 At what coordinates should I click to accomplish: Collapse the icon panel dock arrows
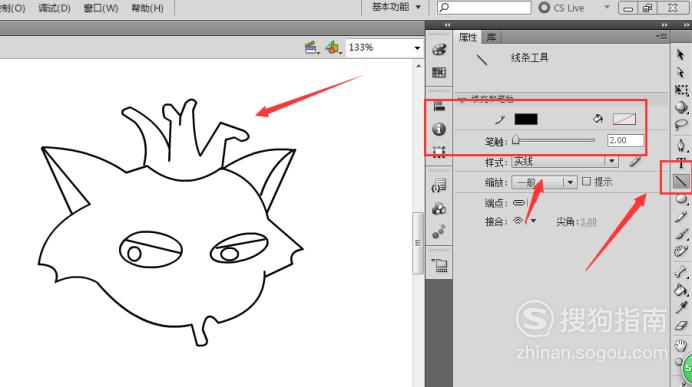coord(447,25)
